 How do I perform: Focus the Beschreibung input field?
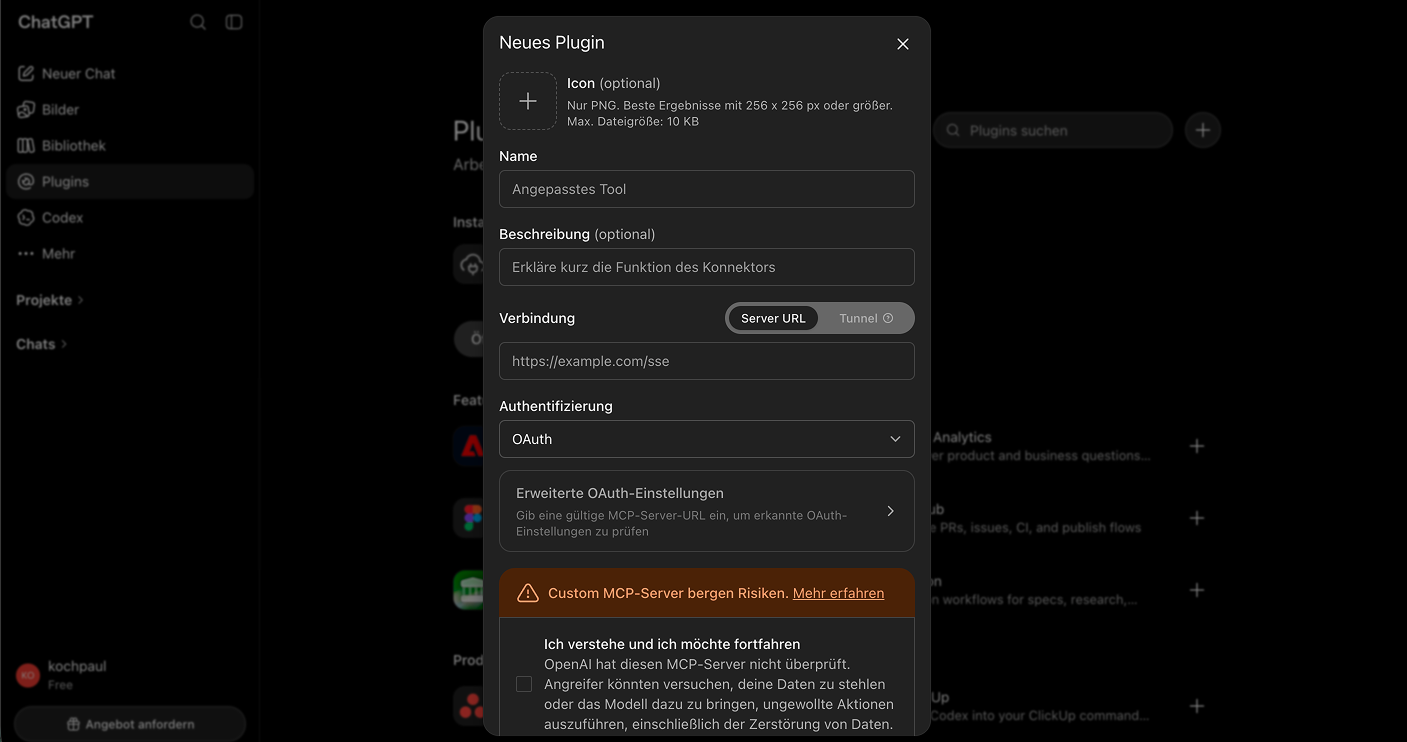click(x=707, y=267)
